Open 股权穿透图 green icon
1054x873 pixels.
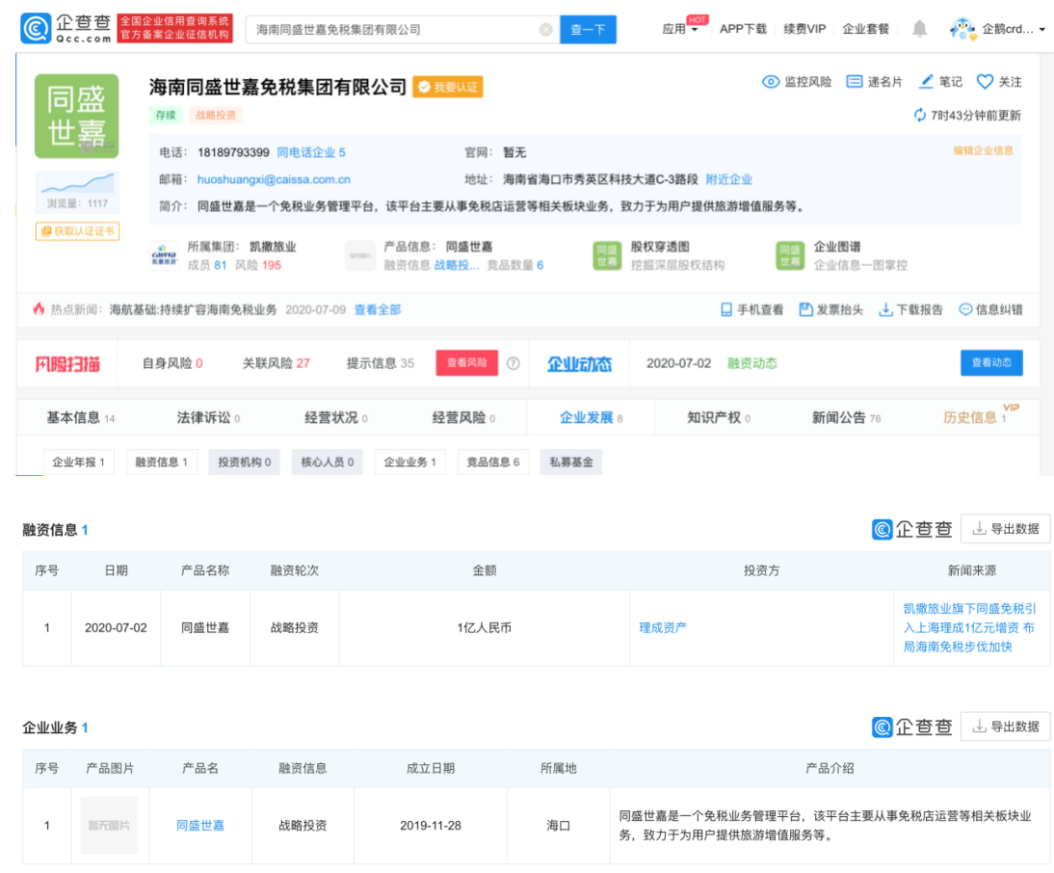[607, 255]
